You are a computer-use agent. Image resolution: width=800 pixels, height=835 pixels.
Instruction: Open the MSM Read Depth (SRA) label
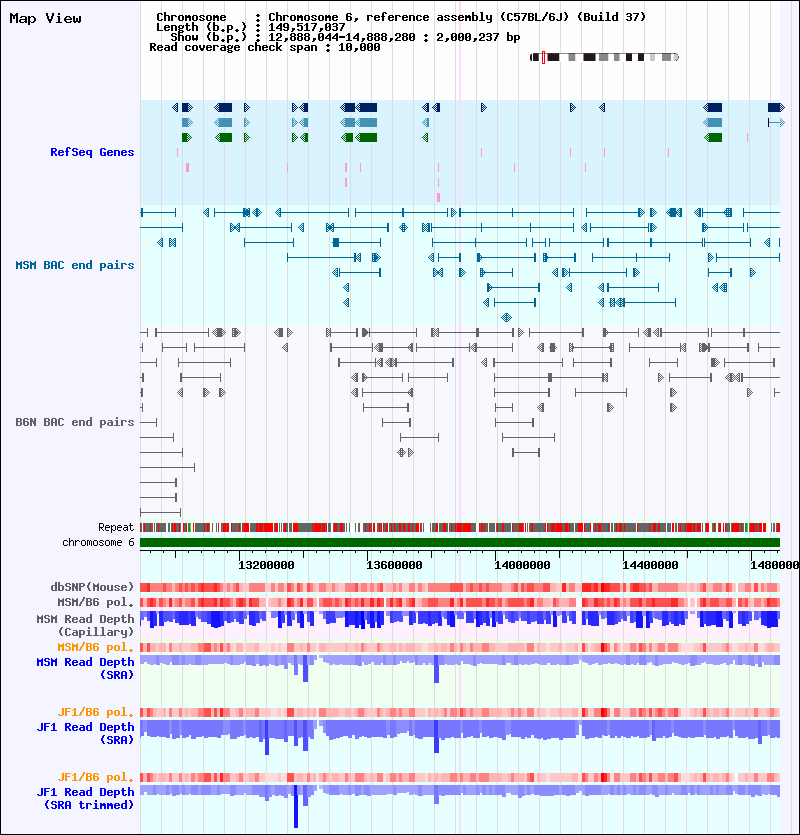[85, 668]
